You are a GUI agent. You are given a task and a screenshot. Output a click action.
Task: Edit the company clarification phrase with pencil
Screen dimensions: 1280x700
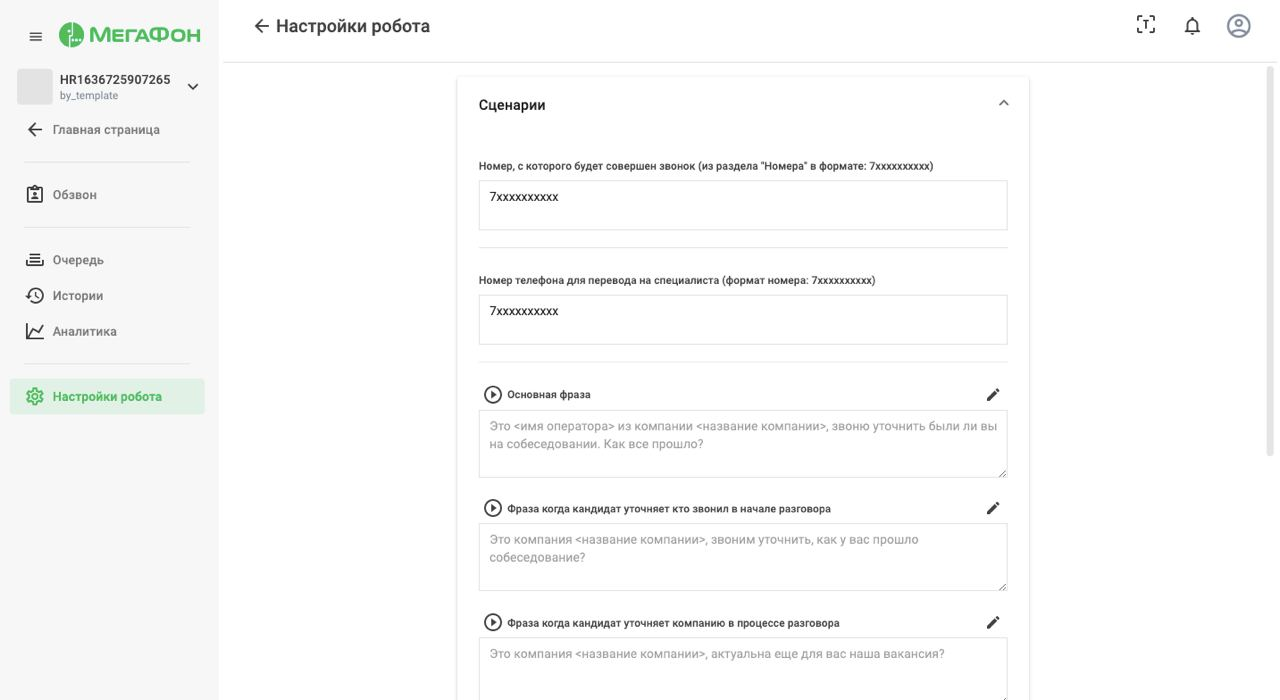coord(993,622)
